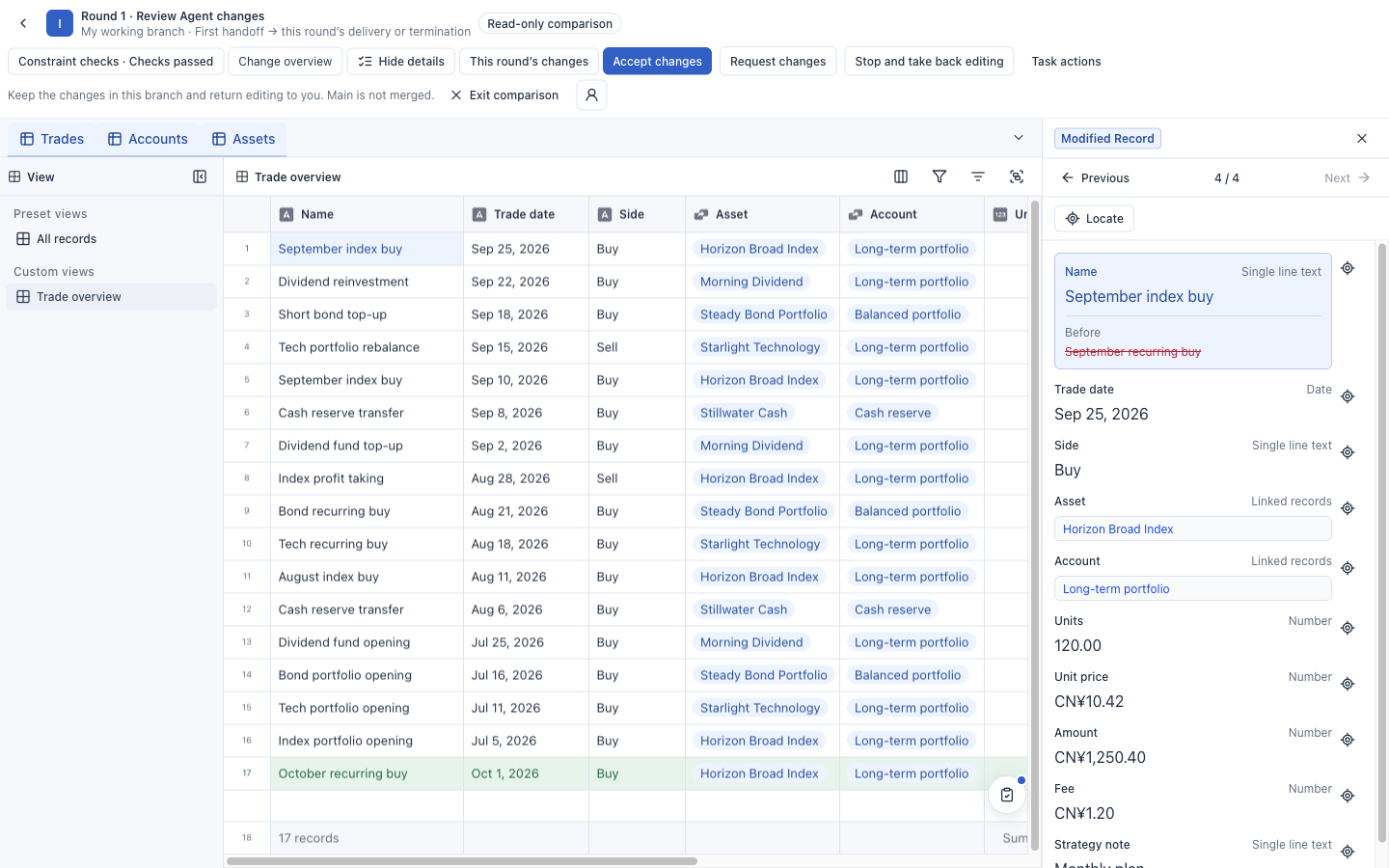Select All records preset view
The height and width of the screenshot is (868, 1389).
[x=112, y=239]
